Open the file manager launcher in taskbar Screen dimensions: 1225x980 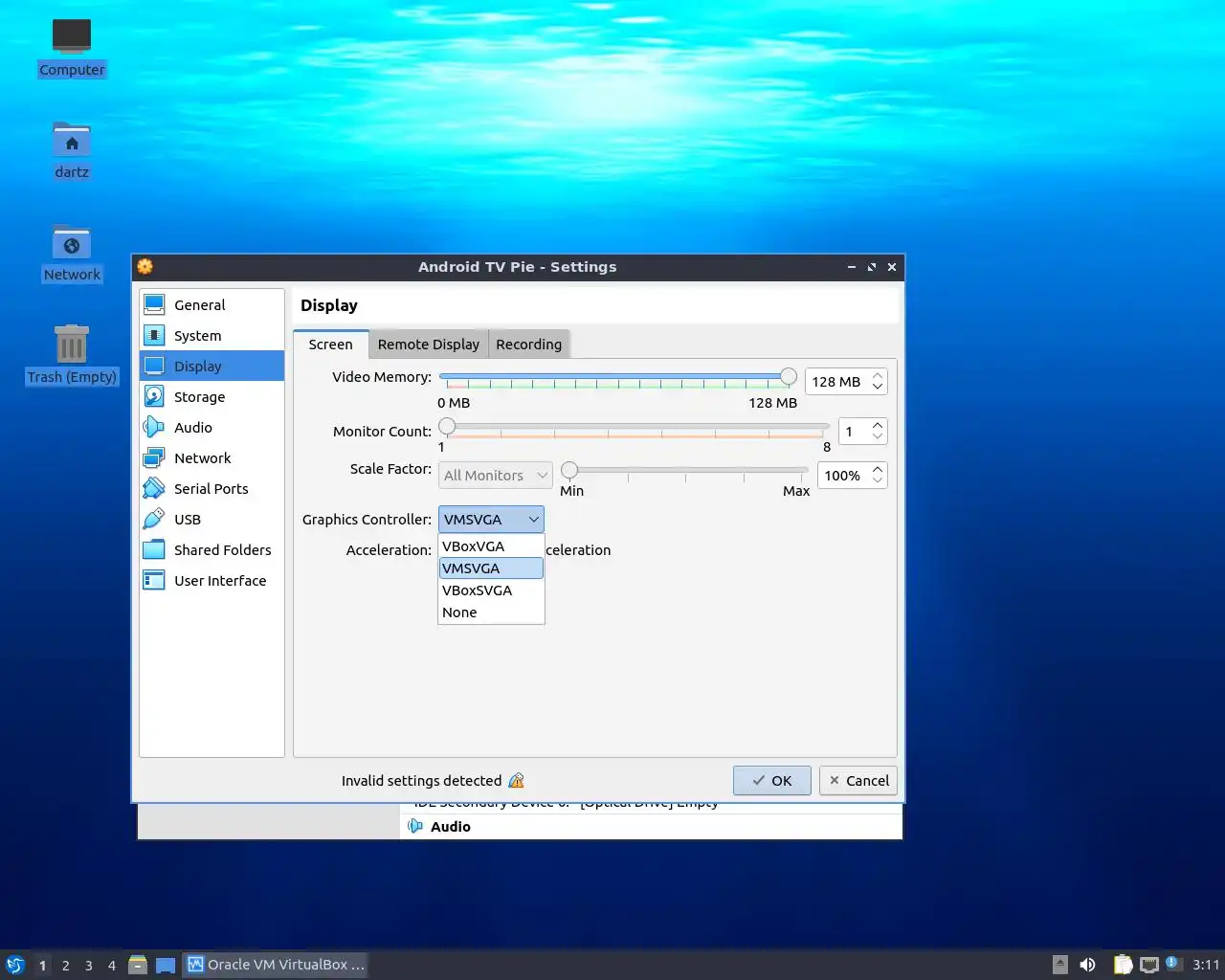138,965
